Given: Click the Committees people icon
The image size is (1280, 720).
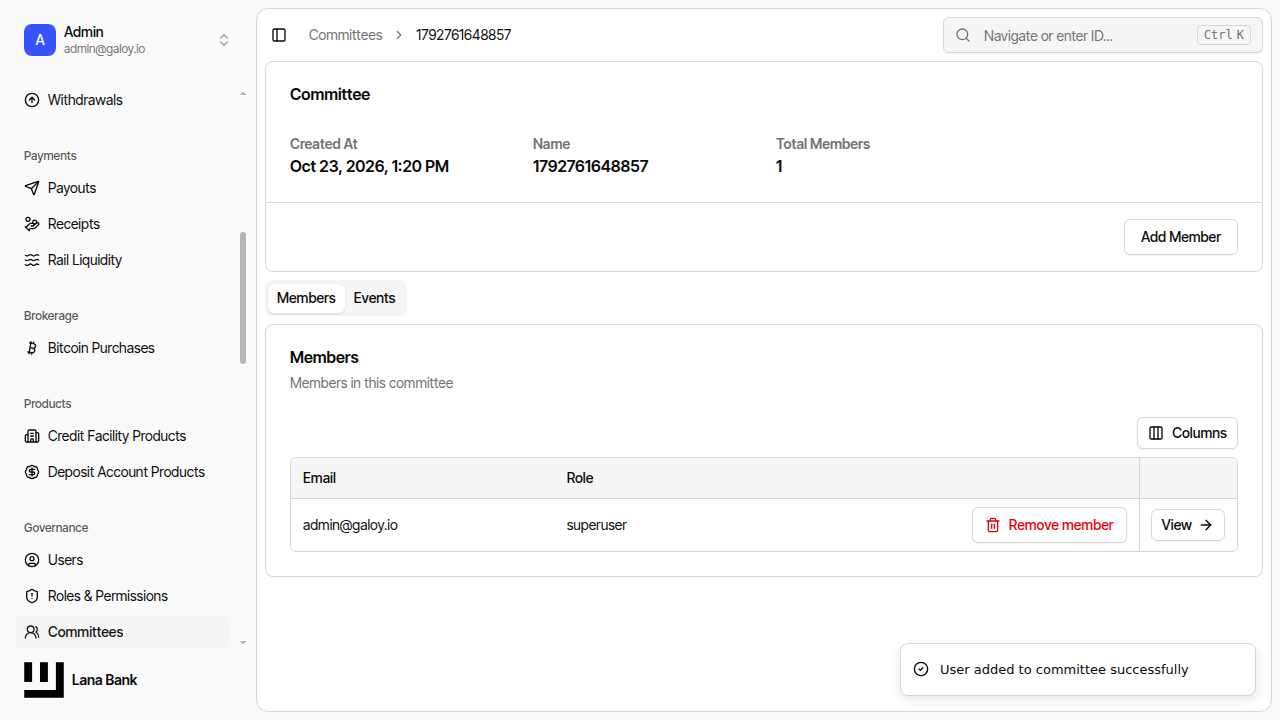Looking at the screenshot, I should [x=32, y=632].
